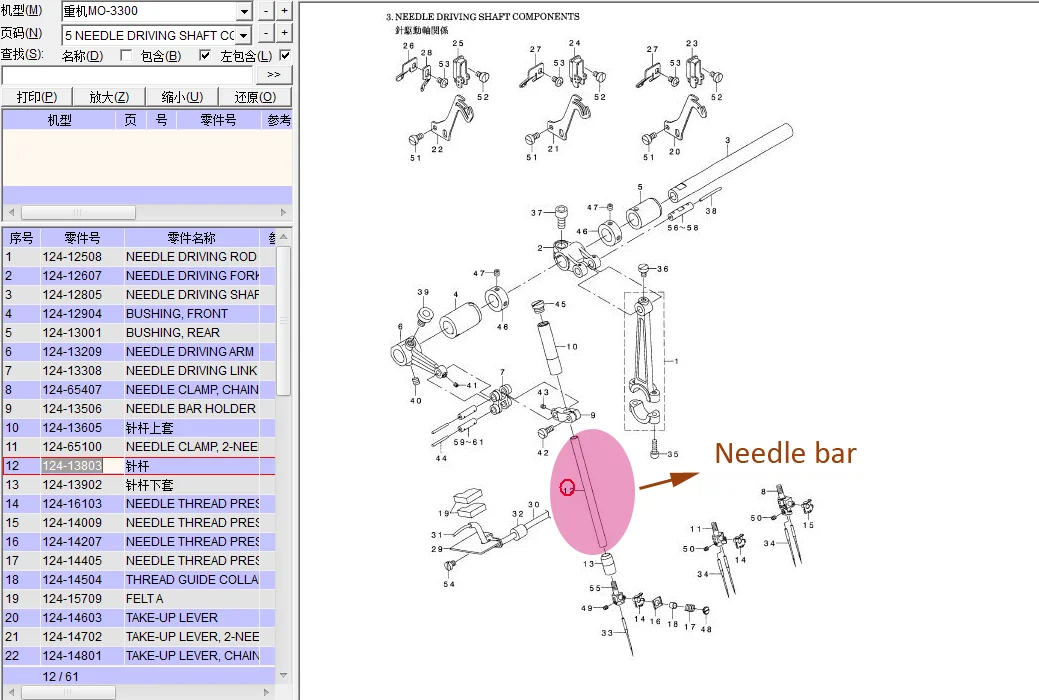Select row 5 BUSHING, REAR
The width and height of the screenshot is (1039, 700).
click(139, 333)
